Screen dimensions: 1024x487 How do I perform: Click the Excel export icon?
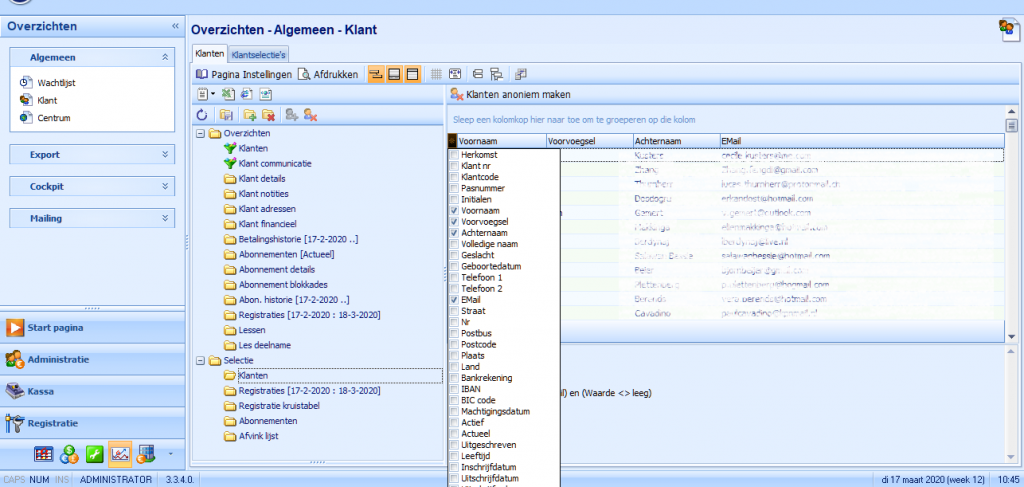pos(227,94)
